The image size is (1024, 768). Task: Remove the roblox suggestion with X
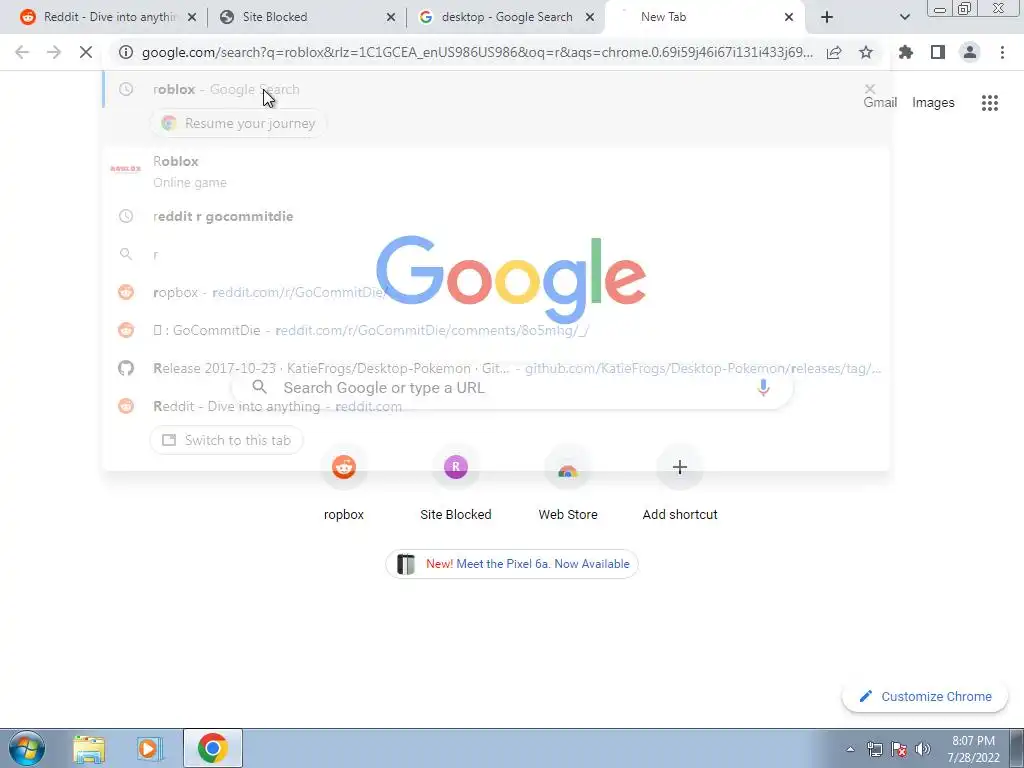click(x=870, y=88)
